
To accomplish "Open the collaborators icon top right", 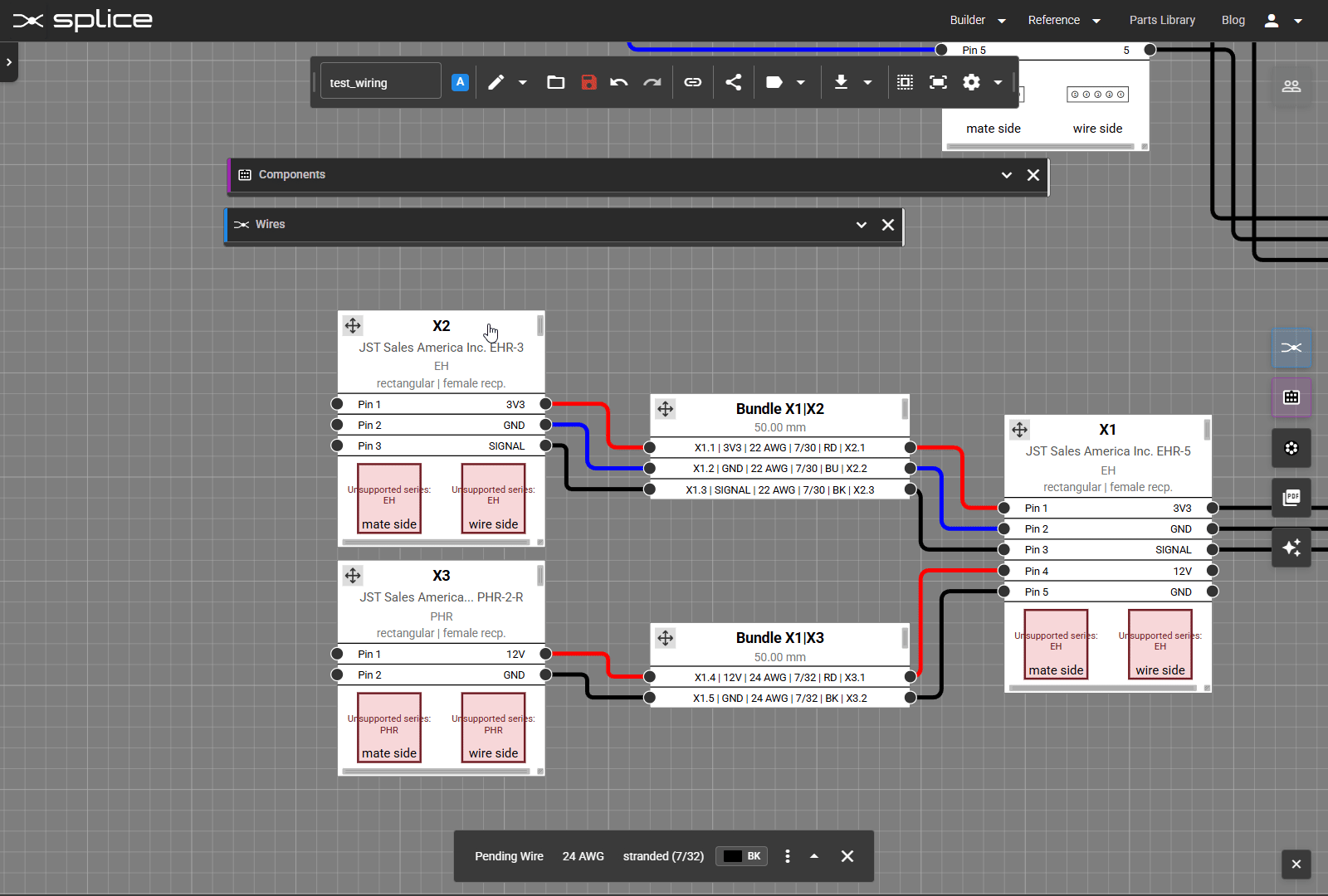I will click(x=1291, y=85).
